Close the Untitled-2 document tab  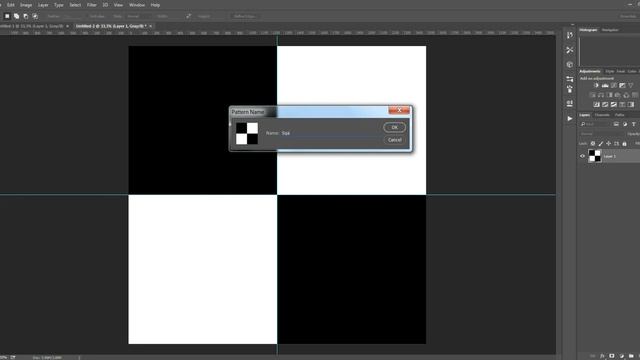pyautogui.click(x=151, y=26)
